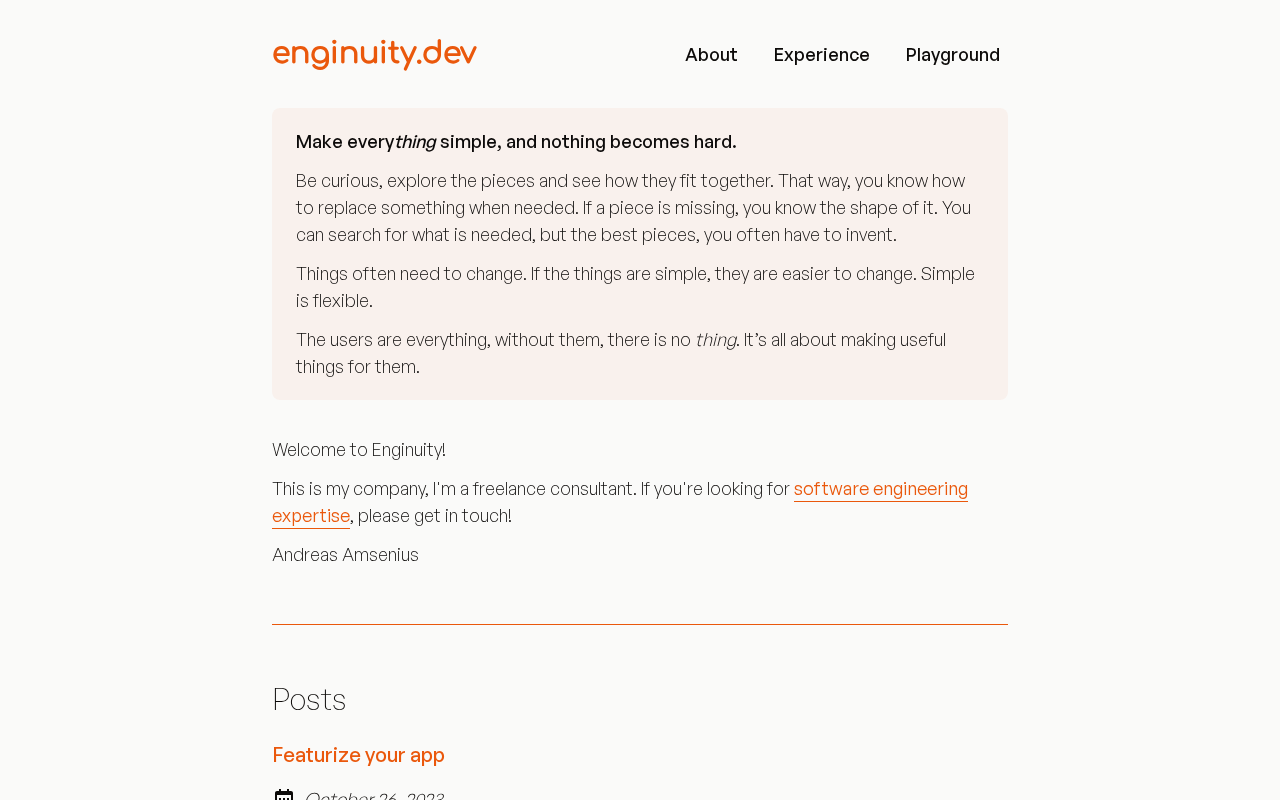Click the bold quote headline about simple
Screen dimensions: 1280x800
point(516,142)
